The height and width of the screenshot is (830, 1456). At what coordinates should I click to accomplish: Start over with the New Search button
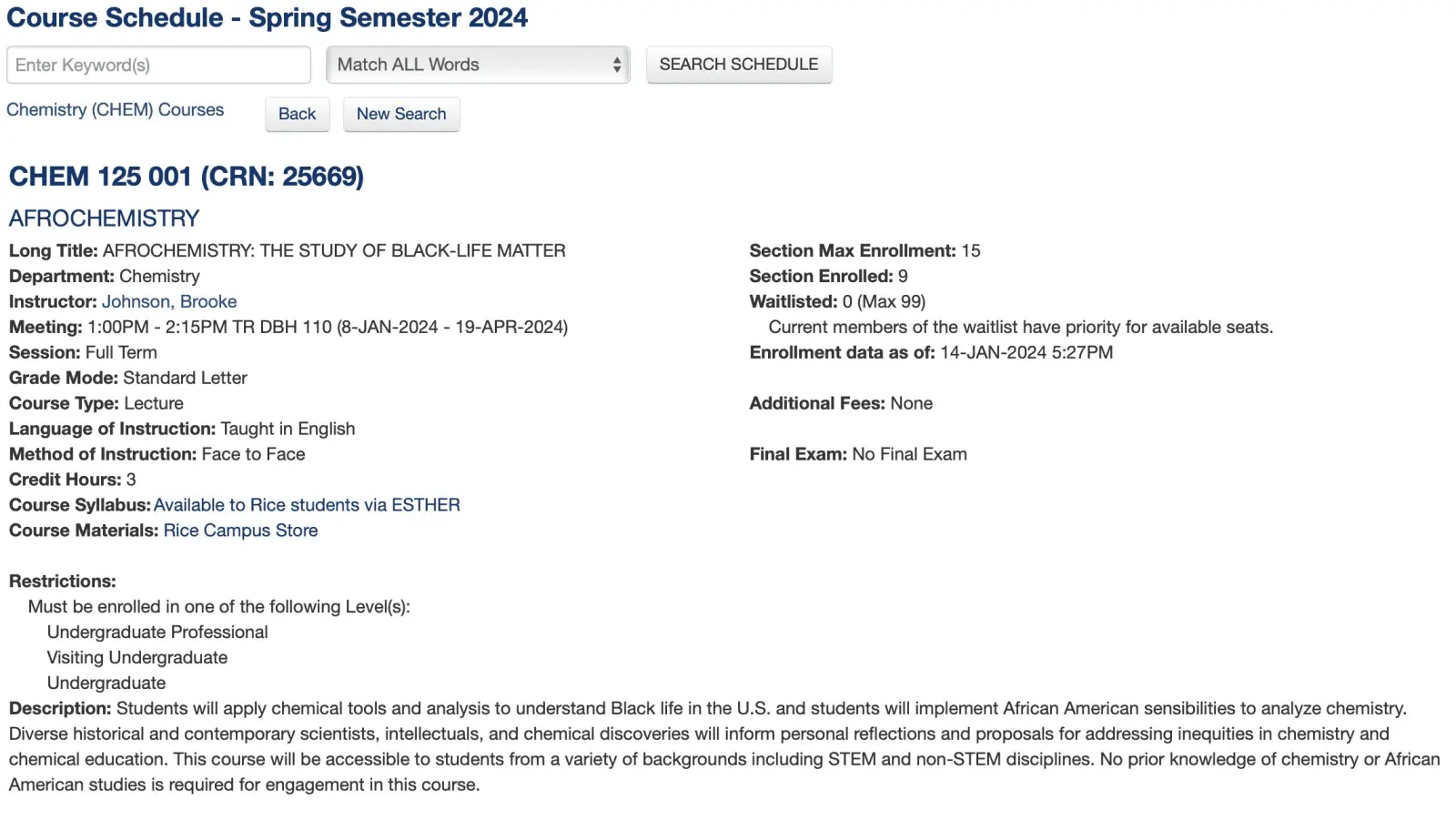click(401, 115)
